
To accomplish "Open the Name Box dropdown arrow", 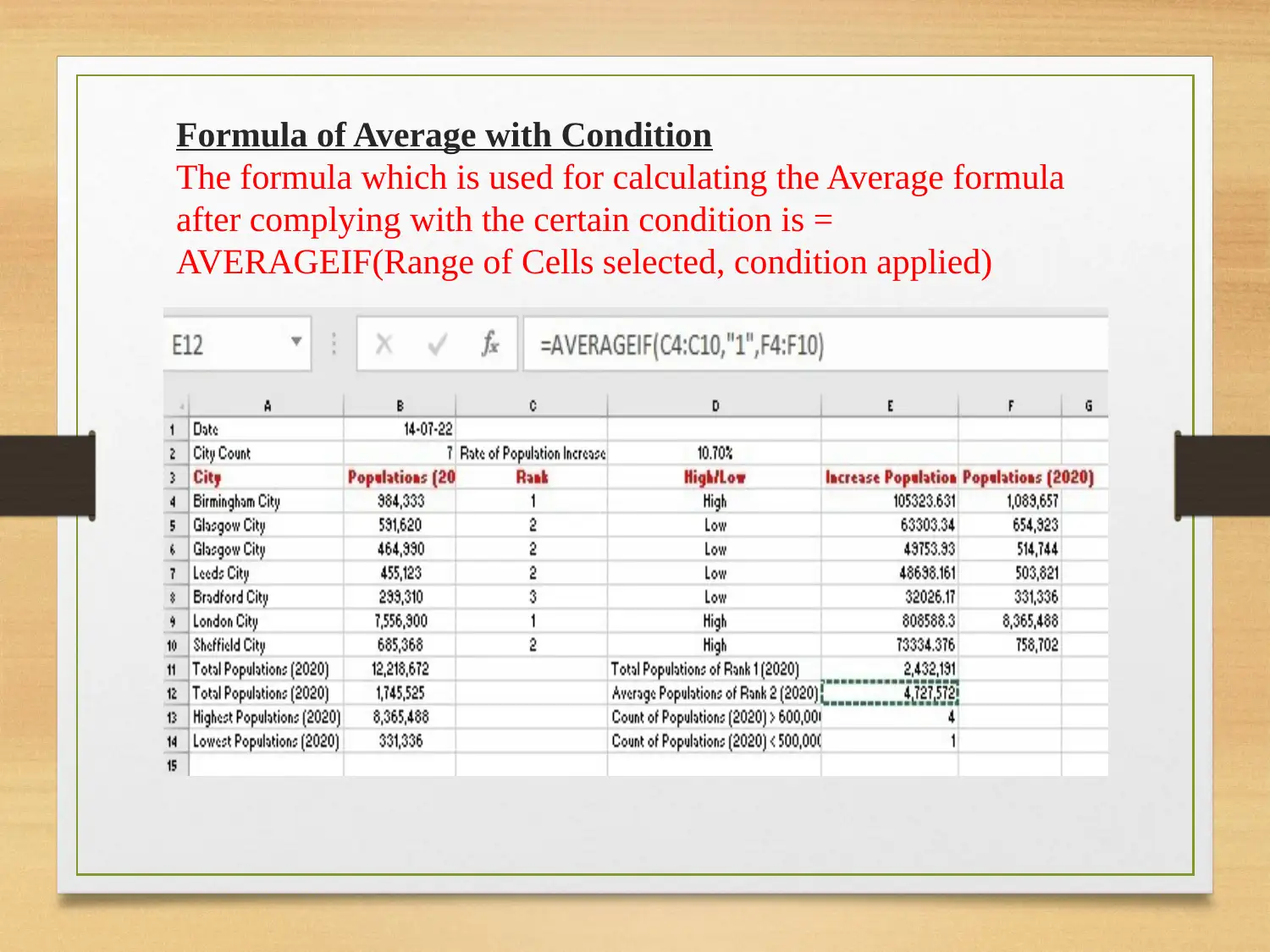I will coord(296,342).
